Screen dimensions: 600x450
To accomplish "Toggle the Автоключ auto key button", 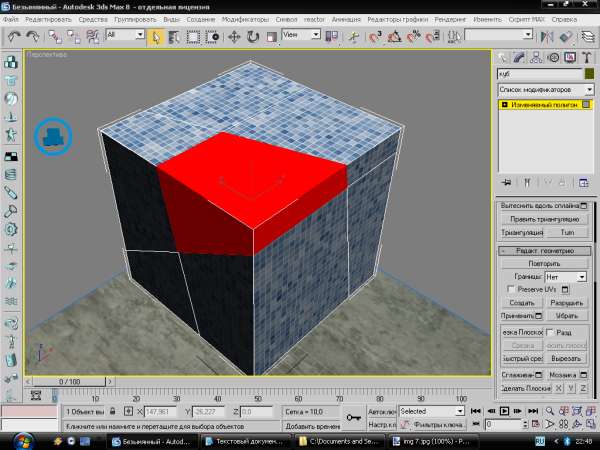I will (x=381, y=411).
